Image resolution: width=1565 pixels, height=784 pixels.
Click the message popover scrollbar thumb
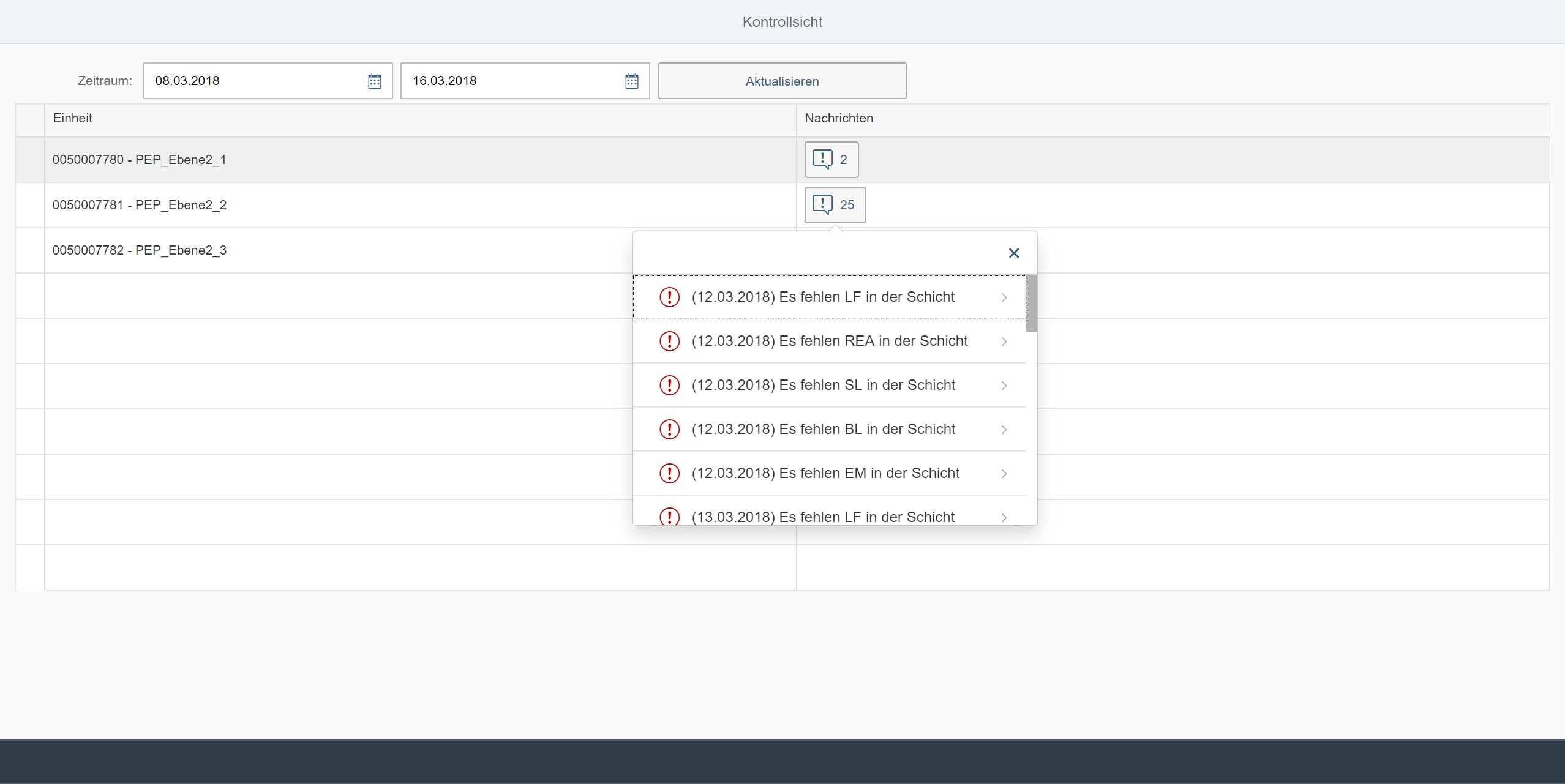tap(1031, 304)
